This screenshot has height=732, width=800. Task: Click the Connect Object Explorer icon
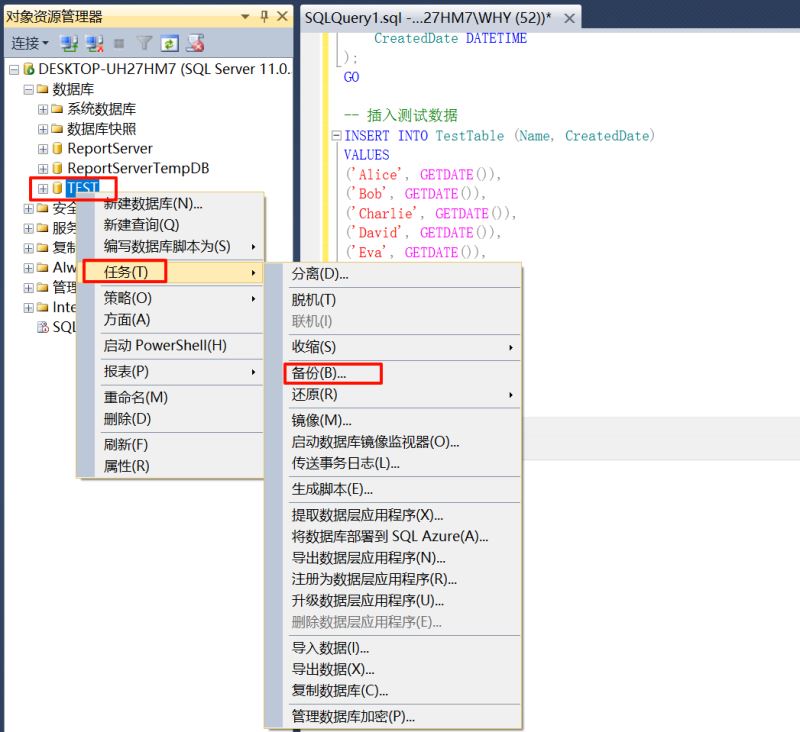coord(69,43)
